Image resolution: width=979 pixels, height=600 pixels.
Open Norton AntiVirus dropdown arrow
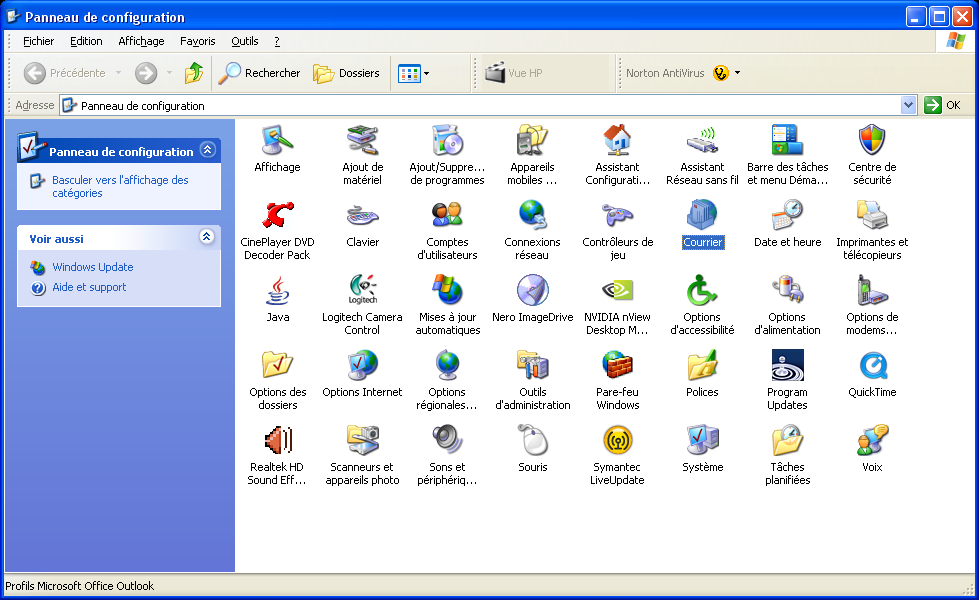point(737,73)
